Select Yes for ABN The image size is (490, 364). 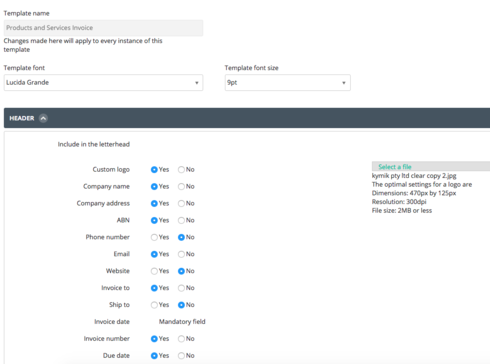tap(154, 220)
